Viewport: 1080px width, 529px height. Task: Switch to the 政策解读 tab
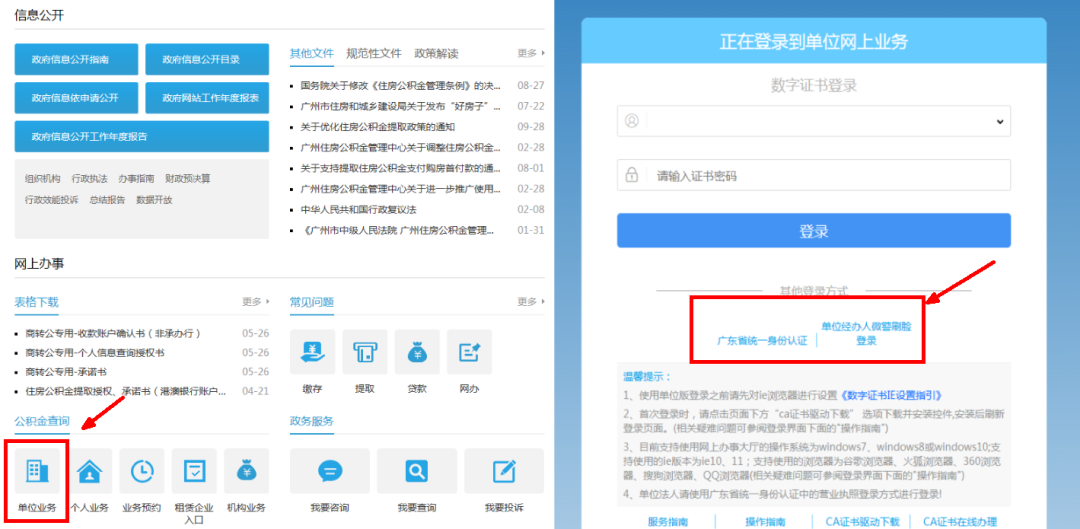[x=436, y=53]
